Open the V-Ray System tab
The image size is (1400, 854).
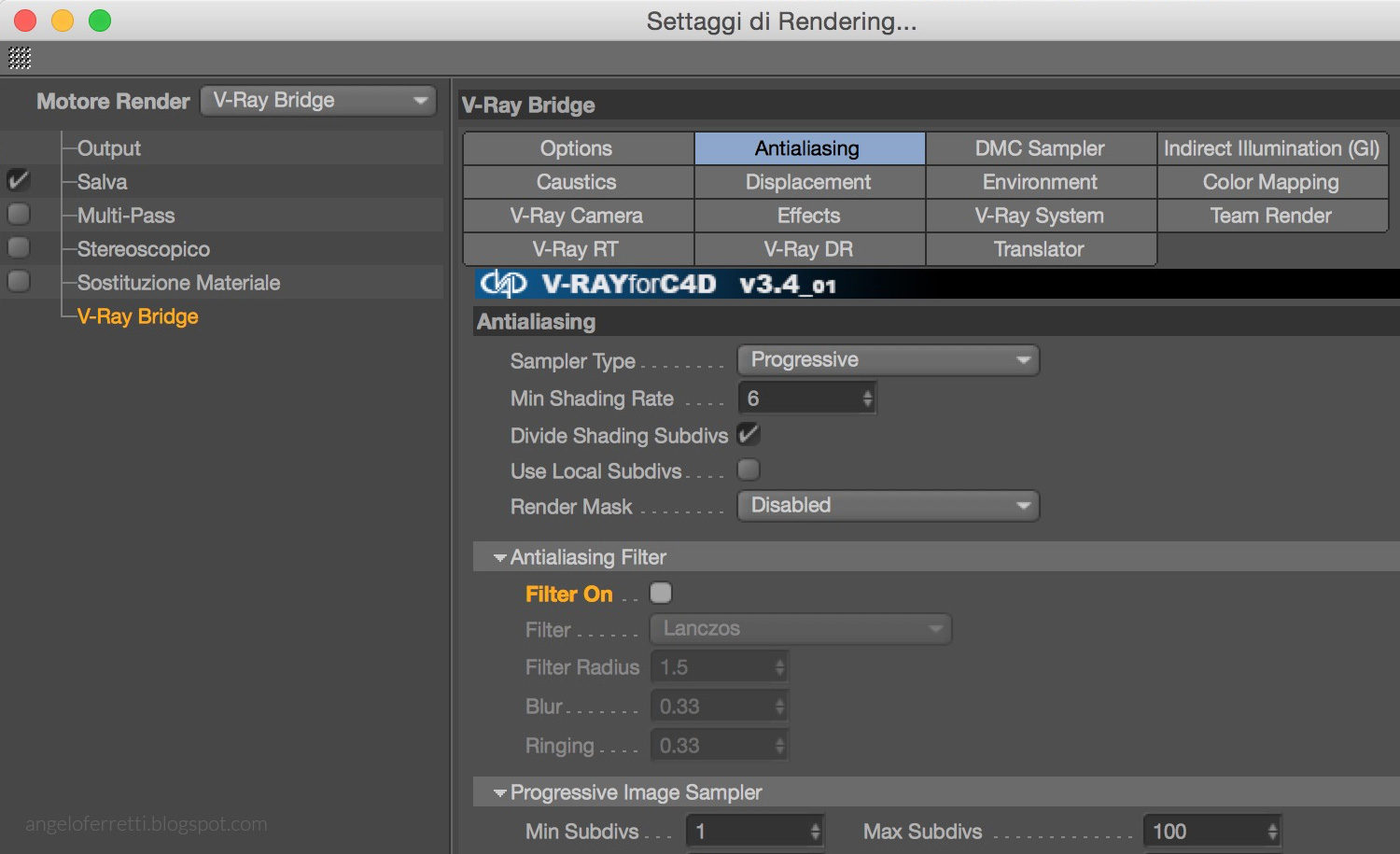(x=1041, y=216)
